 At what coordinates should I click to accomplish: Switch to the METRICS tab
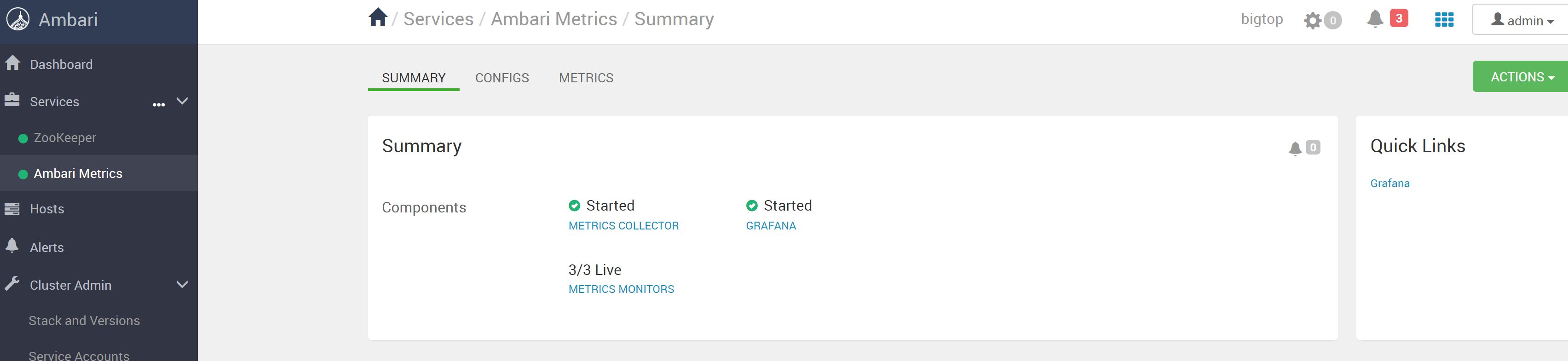point(586,78)
